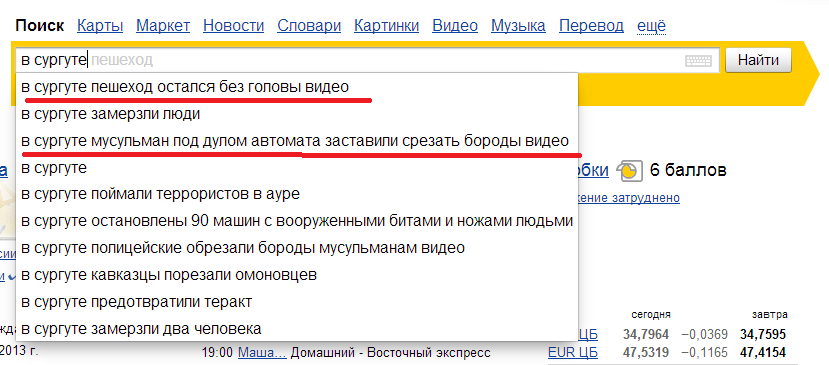Open the Перевод tab
The image size is (829, 365).
[591, 25]
